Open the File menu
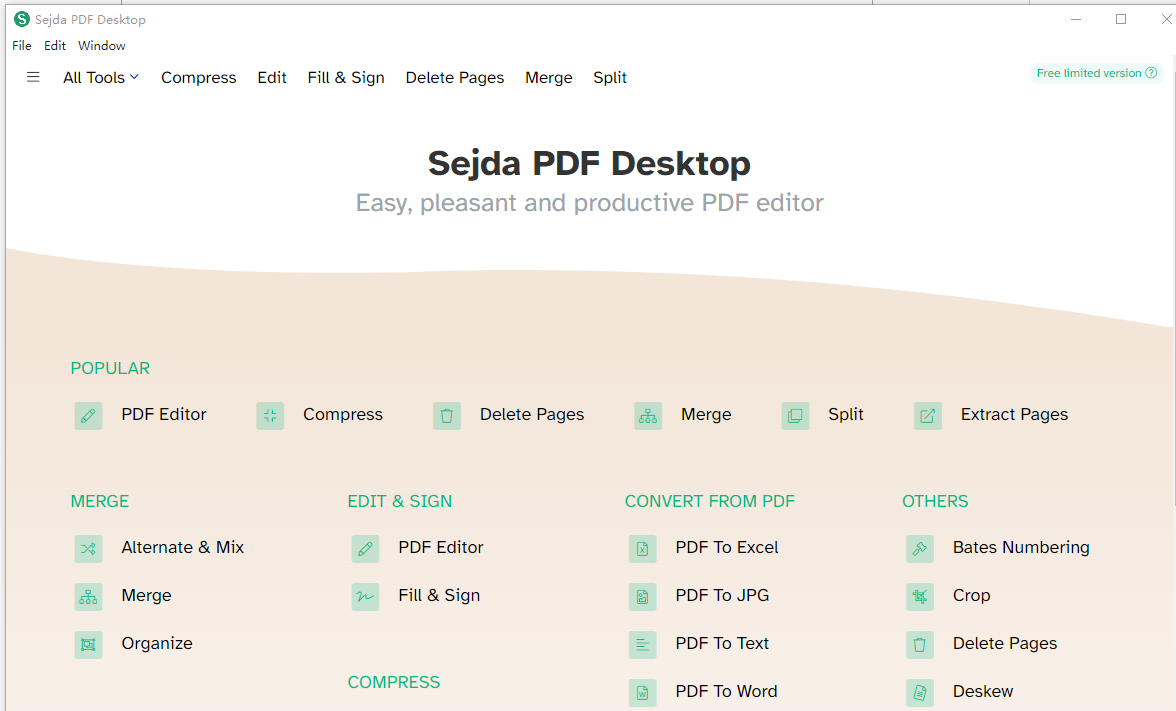The image size is (1176, 711). pyautogui.click(x=22, y=46)
